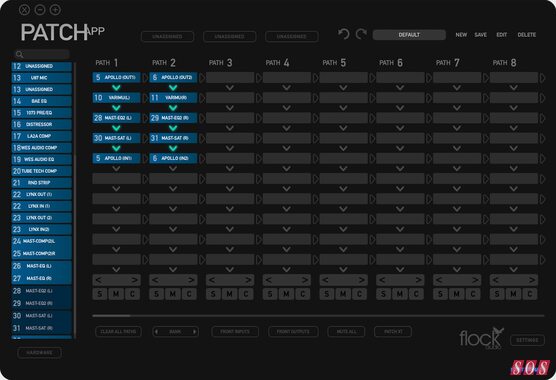Click grey chevron below 6 APOLLO (IN2)
The height and width of the screenshot is (380, 556).
[173, 169]
